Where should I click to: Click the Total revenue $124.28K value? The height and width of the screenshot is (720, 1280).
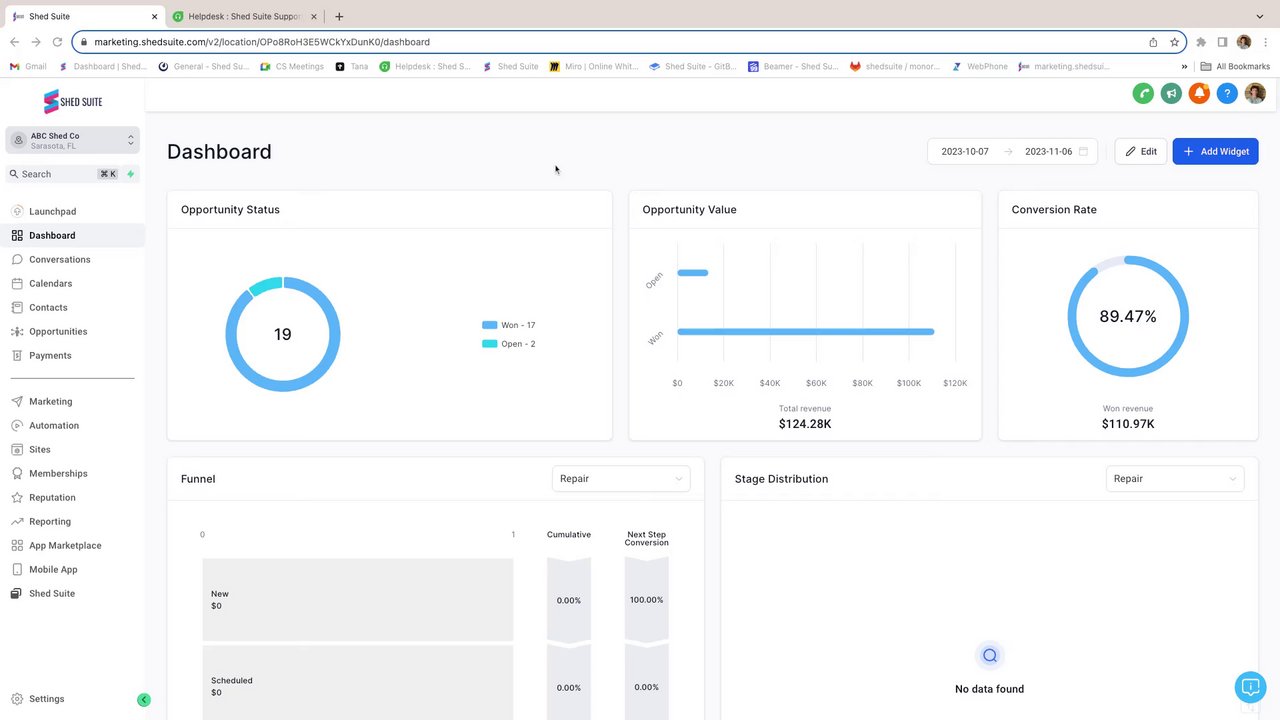pos(805,424)
